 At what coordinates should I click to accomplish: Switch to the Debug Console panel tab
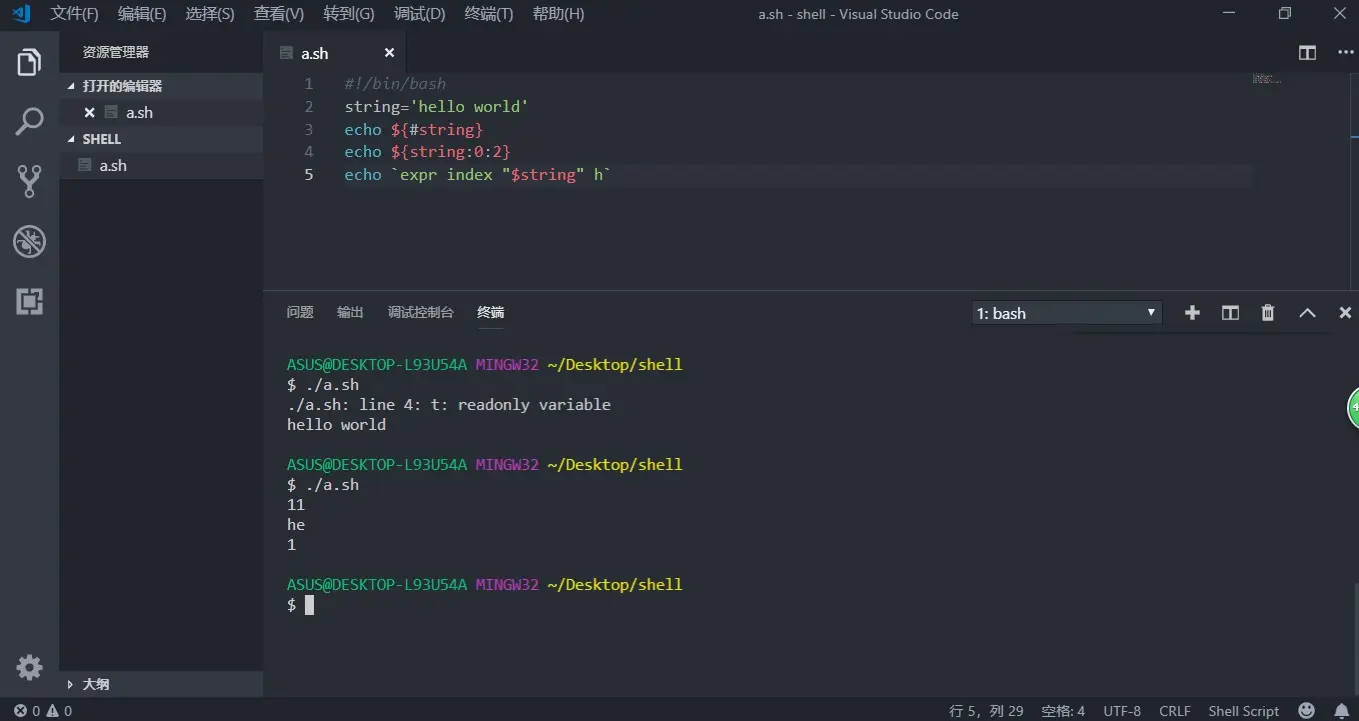pos(420,312)
